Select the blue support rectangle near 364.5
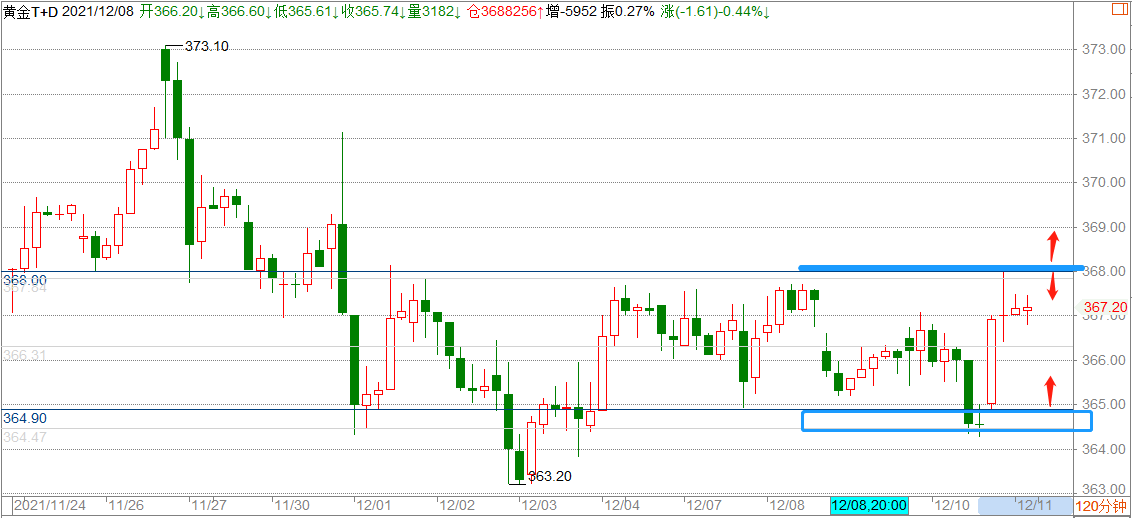 pos(945,421)
